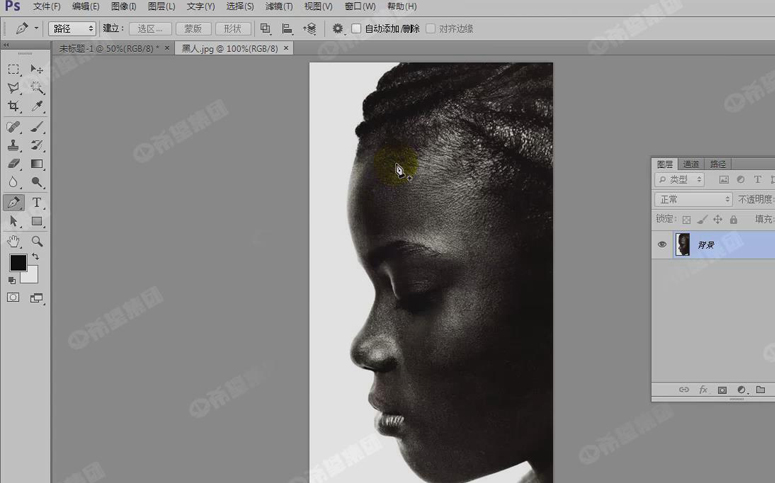Select the Zoom tool in toolbox
Screen dimensions: 775x483
coord(37,241)
